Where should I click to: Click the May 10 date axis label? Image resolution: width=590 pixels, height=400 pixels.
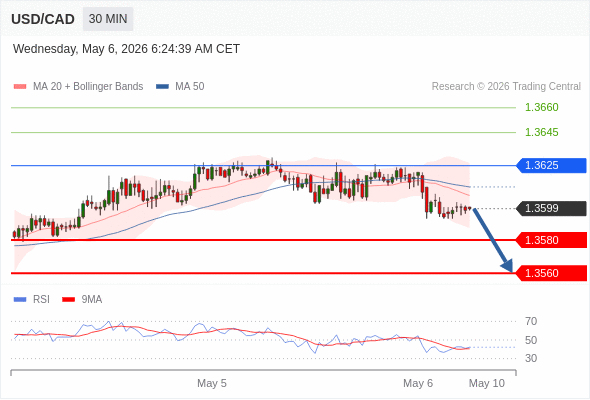[487, 384]
